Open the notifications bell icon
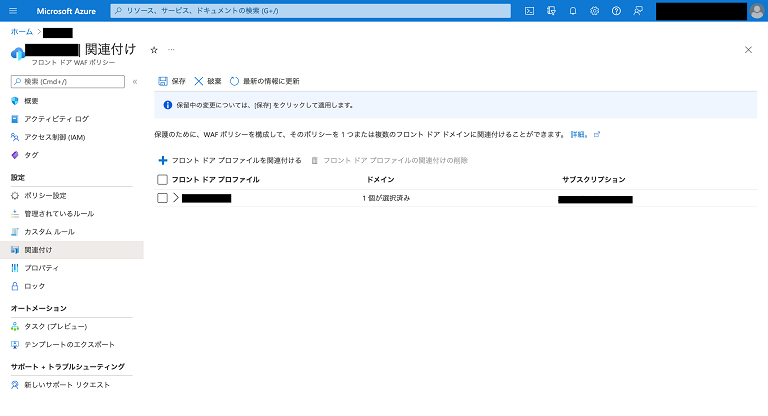 coord(573,10)
